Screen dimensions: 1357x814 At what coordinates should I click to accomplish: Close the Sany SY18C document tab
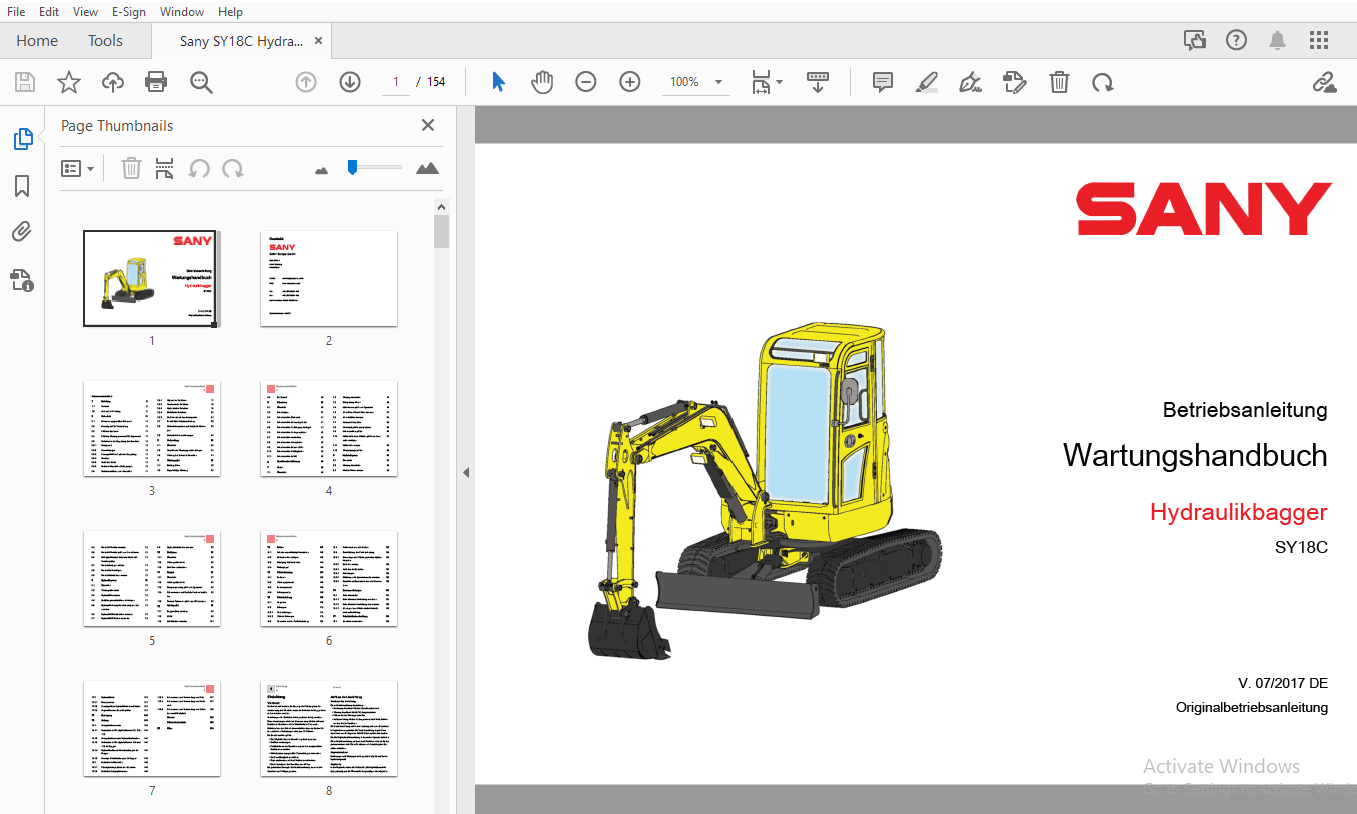click(x=318, y=41)
